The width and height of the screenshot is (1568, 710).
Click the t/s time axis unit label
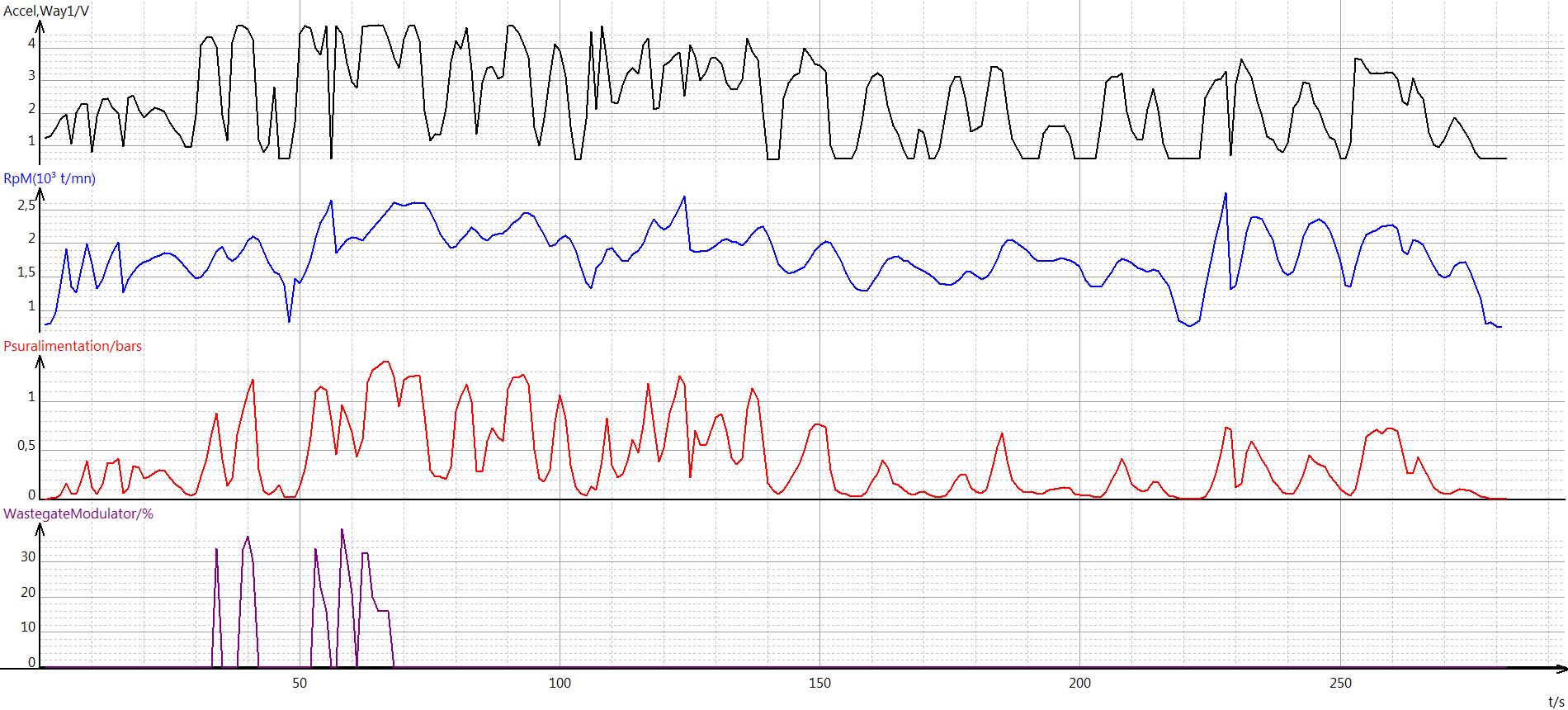[1556, 702]
